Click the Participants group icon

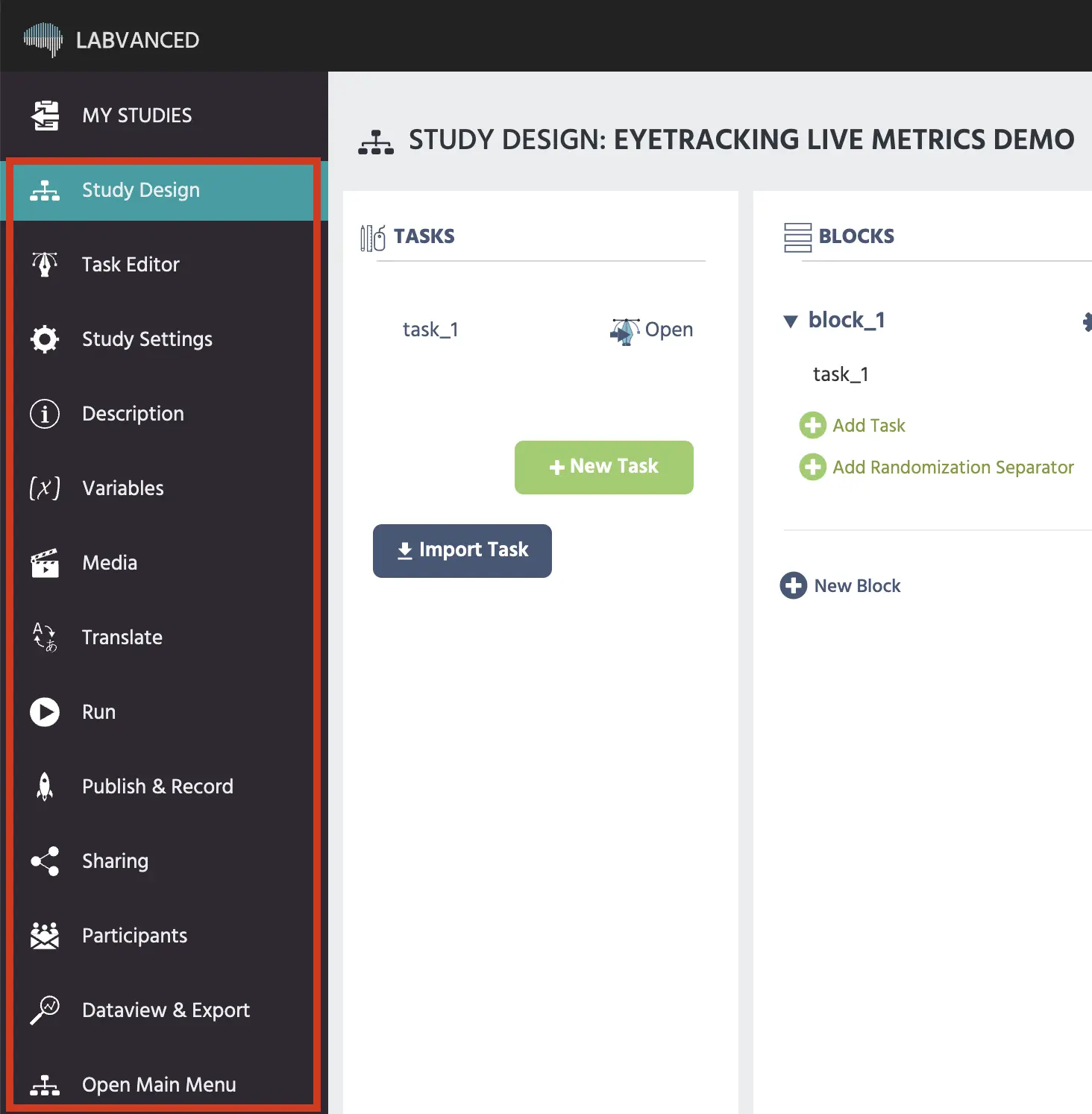[x=45, y=936]
